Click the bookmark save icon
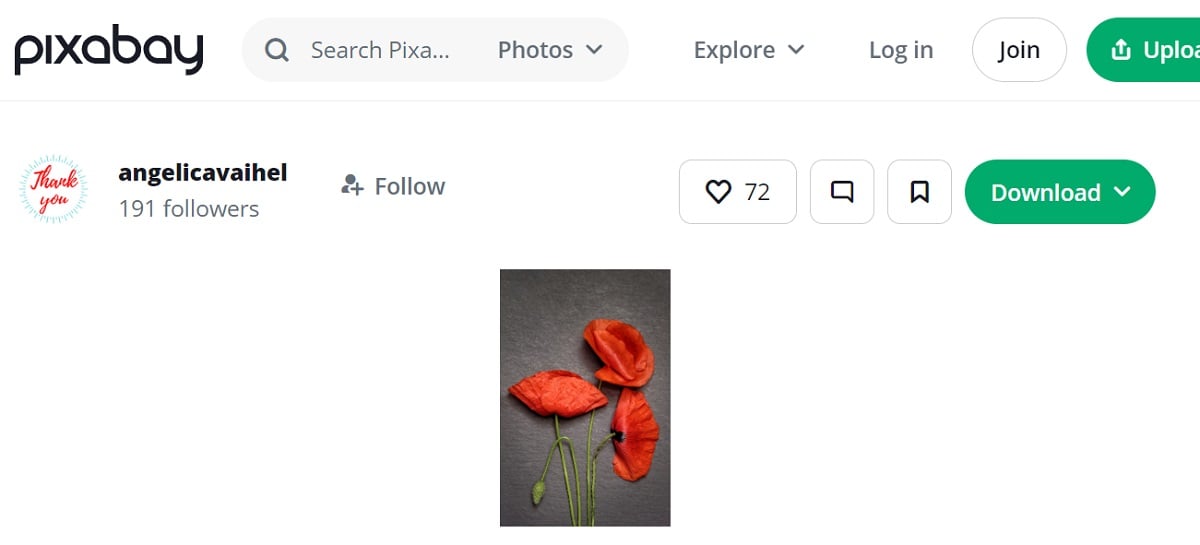Viewport: 1200px width, 545px height. (919, 192)
